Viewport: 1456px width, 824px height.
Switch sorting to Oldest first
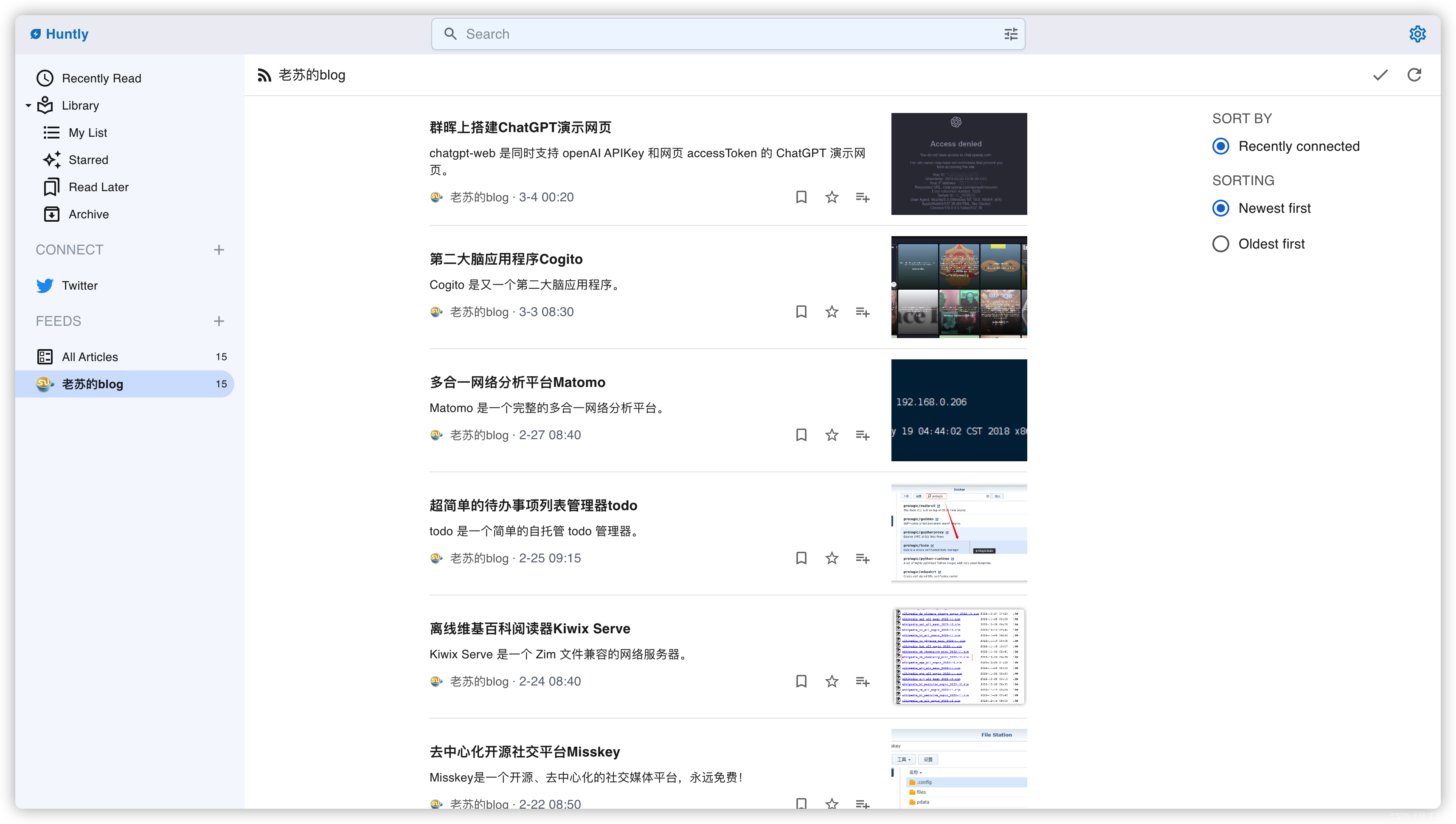tap(1220, 243)
